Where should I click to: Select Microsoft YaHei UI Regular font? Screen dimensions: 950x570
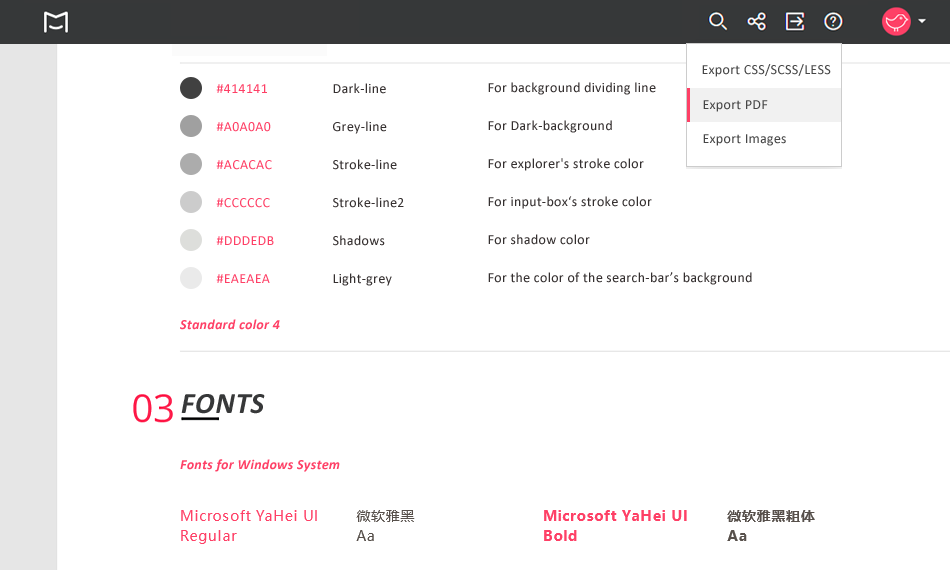click(x=249, y=526)
